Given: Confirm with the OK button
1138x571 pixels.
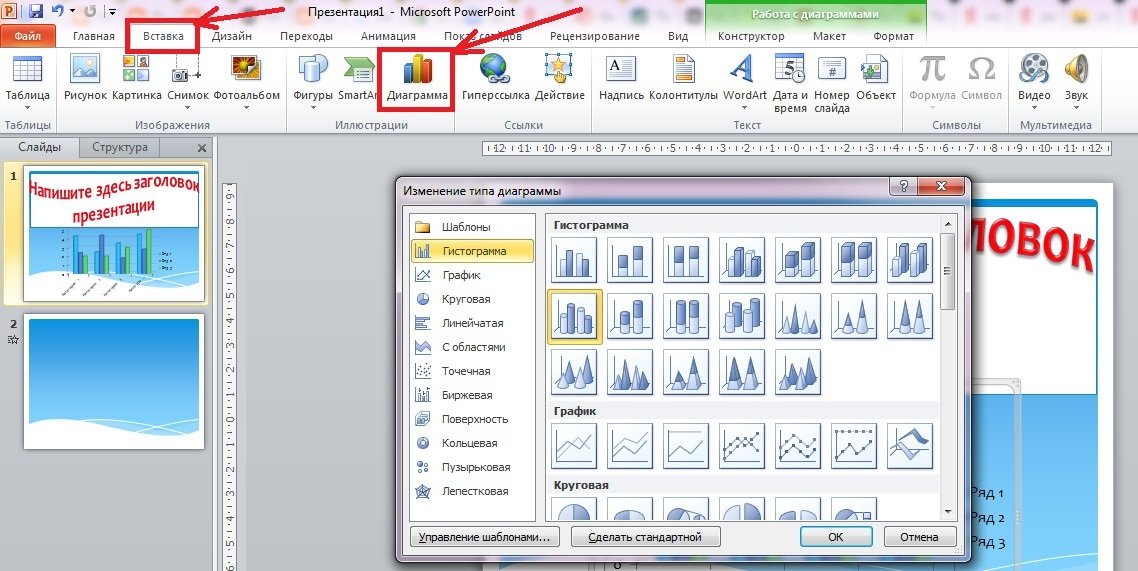Looking at the screenshot, I should click(835, 537).
